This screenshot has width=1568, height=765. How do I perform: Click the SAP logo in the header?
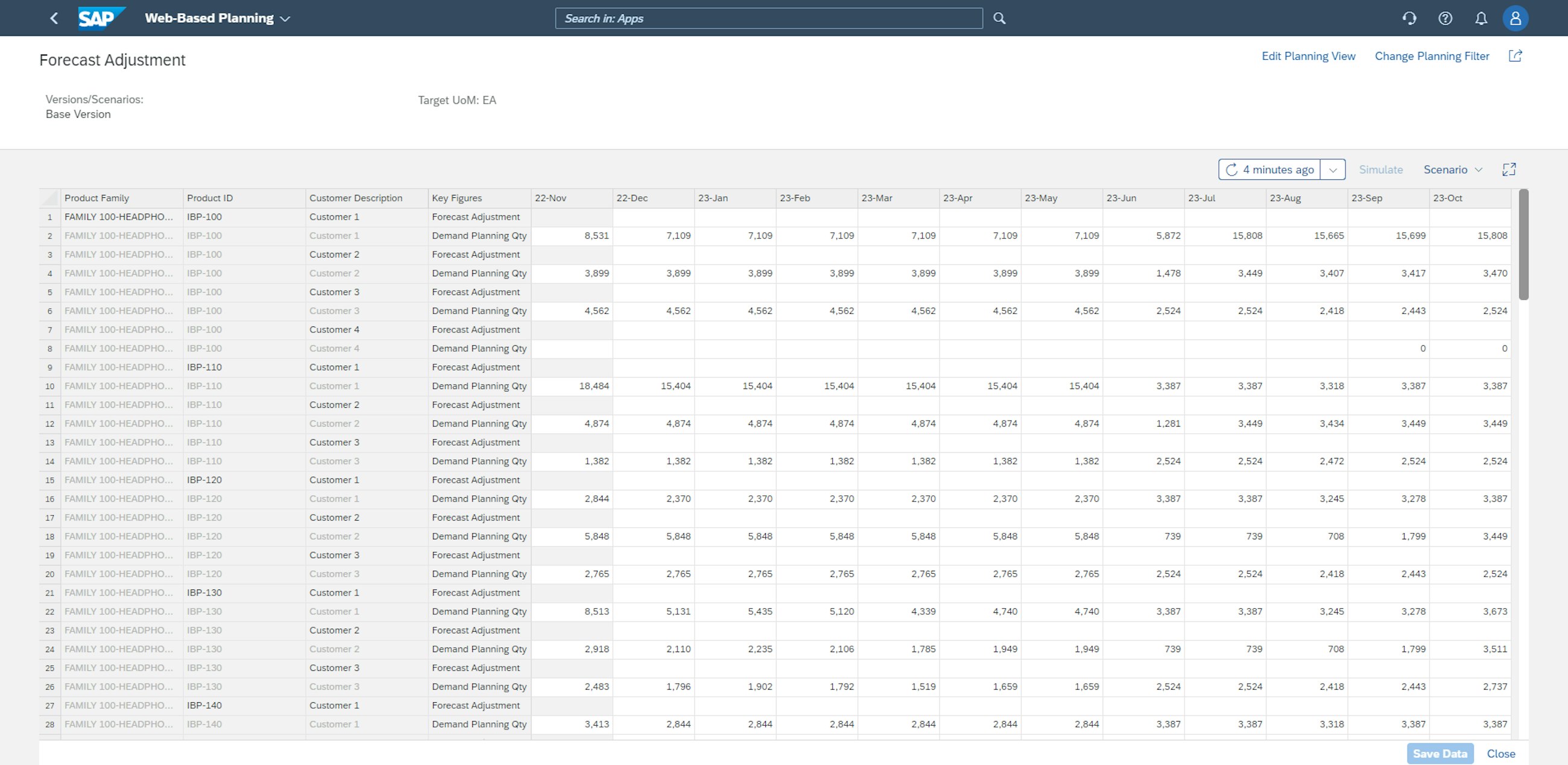click(x=101, y=17)
